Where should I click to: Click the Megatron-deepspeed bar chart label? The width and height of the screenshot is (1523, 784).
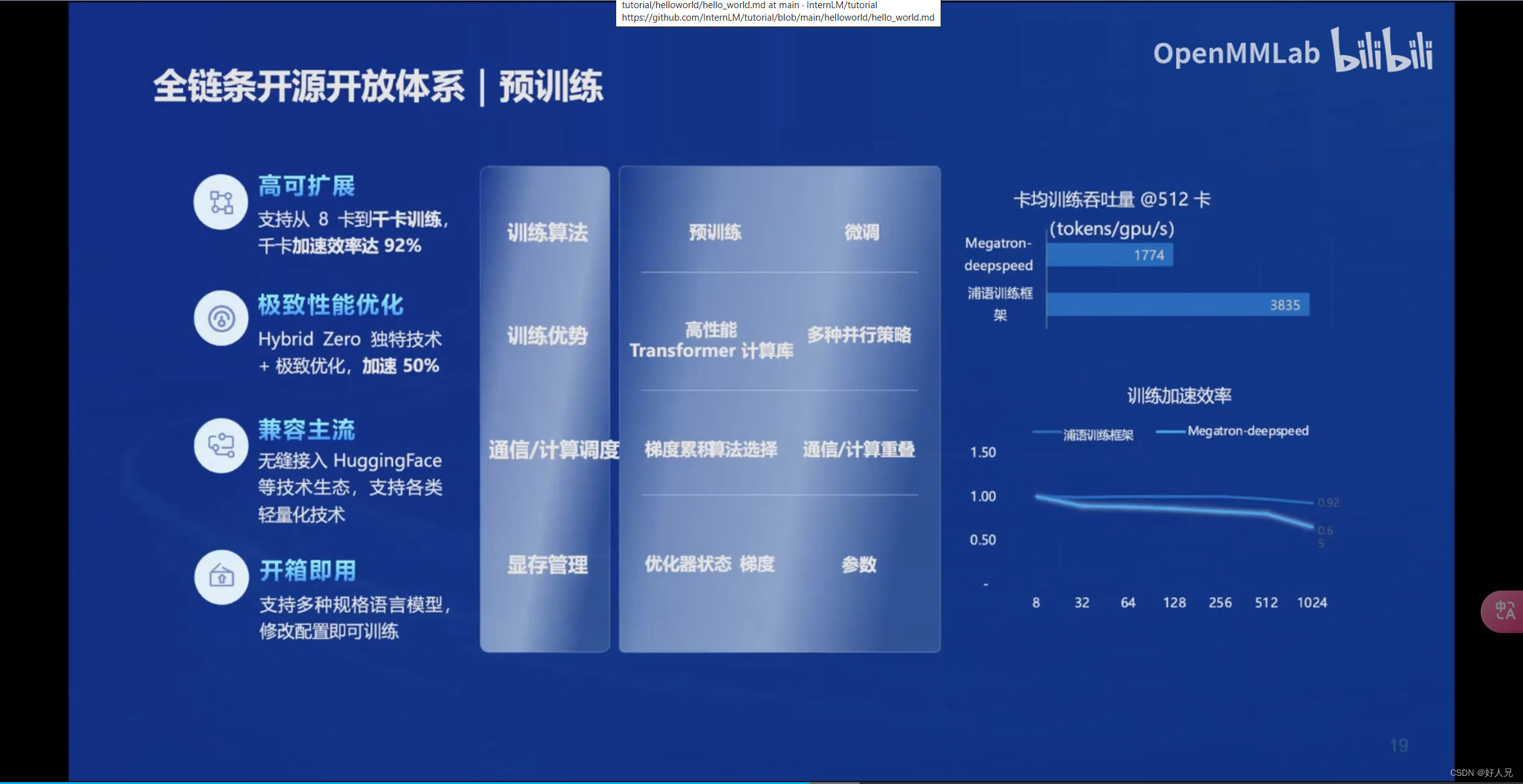click(998, 254)
